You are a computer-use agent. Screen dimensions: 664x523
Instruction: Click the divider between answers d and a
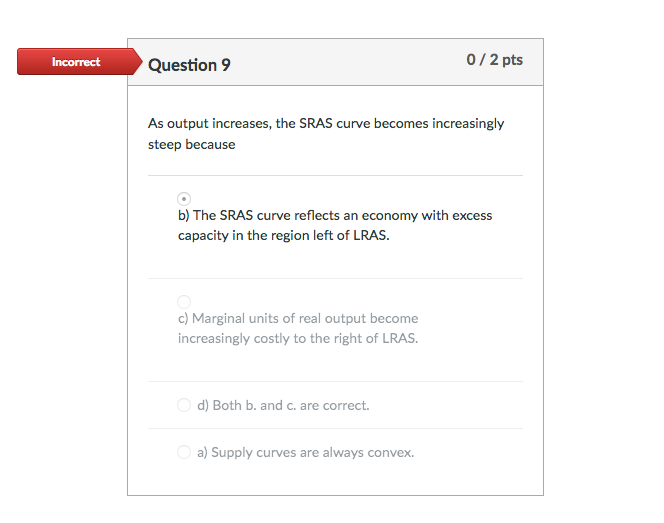pos(335,429)
